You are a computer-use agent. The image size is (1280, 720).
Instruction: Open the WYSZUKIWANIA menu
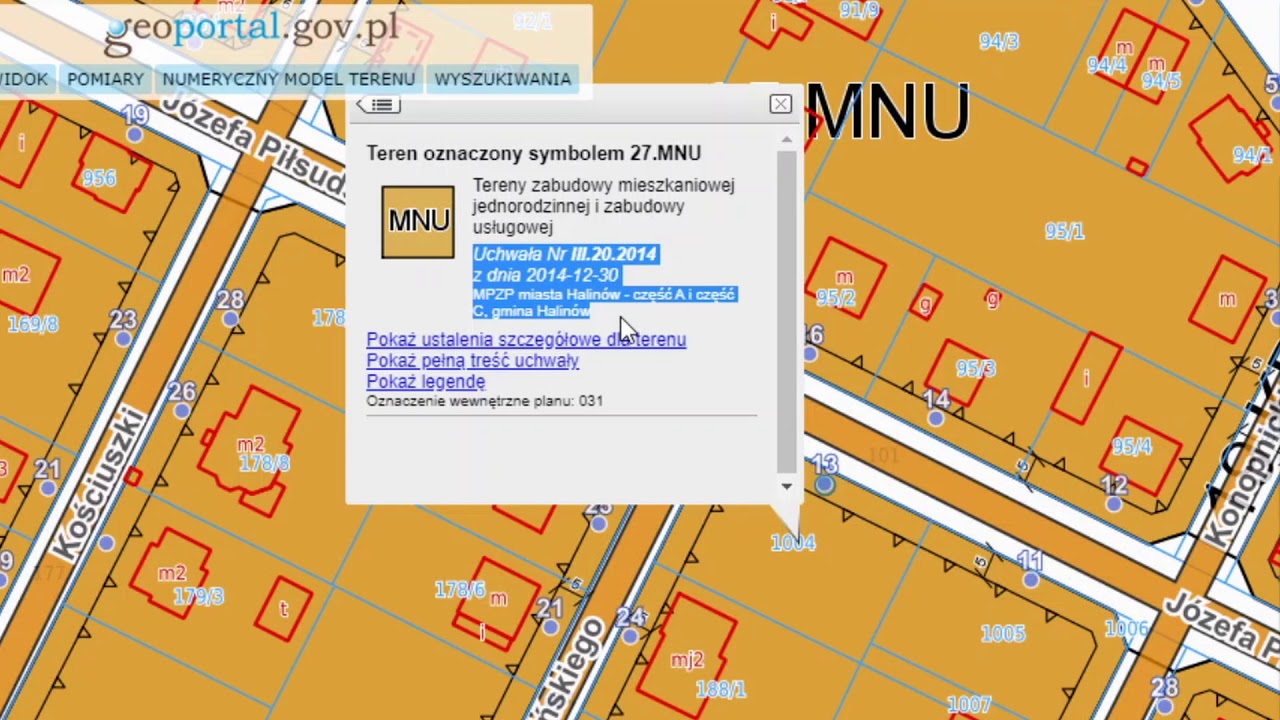point(502,79)
